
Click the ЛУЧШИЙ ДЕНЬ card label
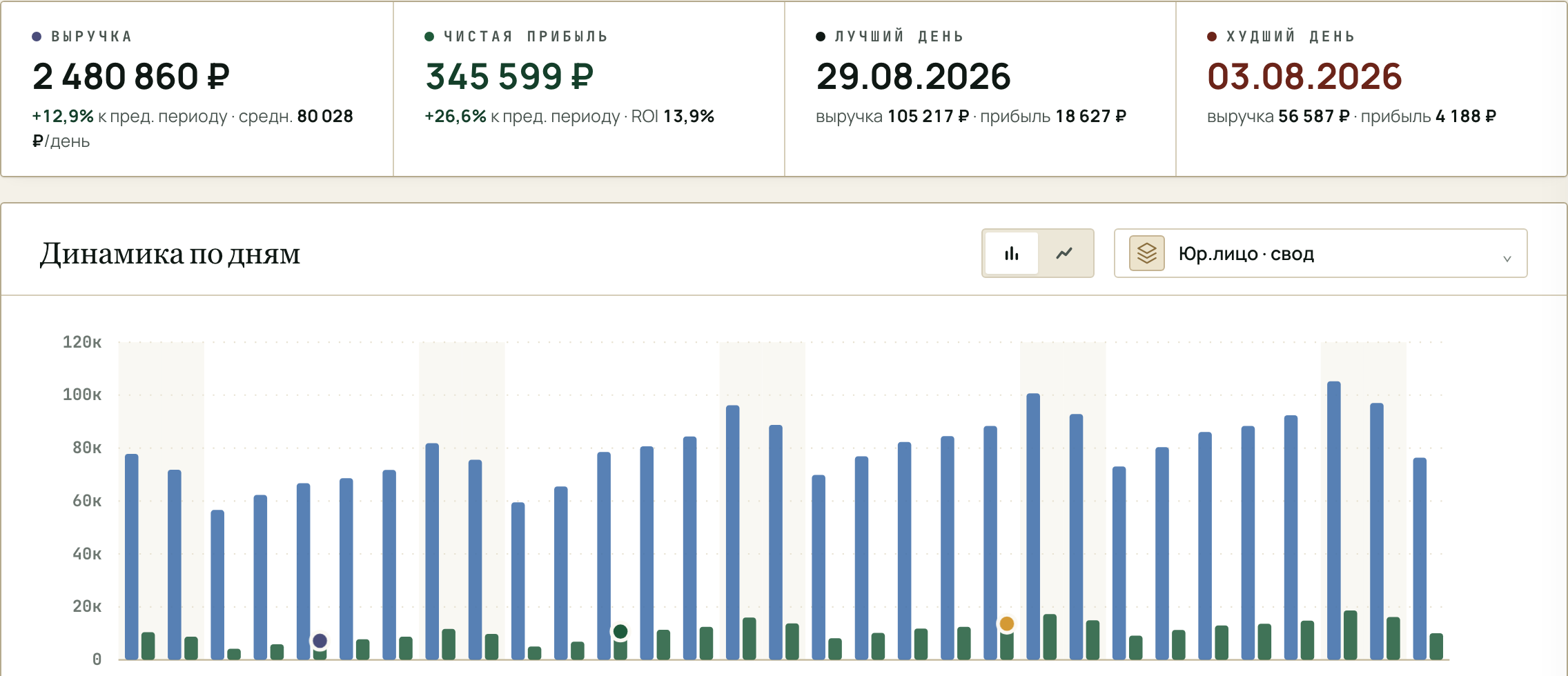pyautogui.click(x=899, y=37)
